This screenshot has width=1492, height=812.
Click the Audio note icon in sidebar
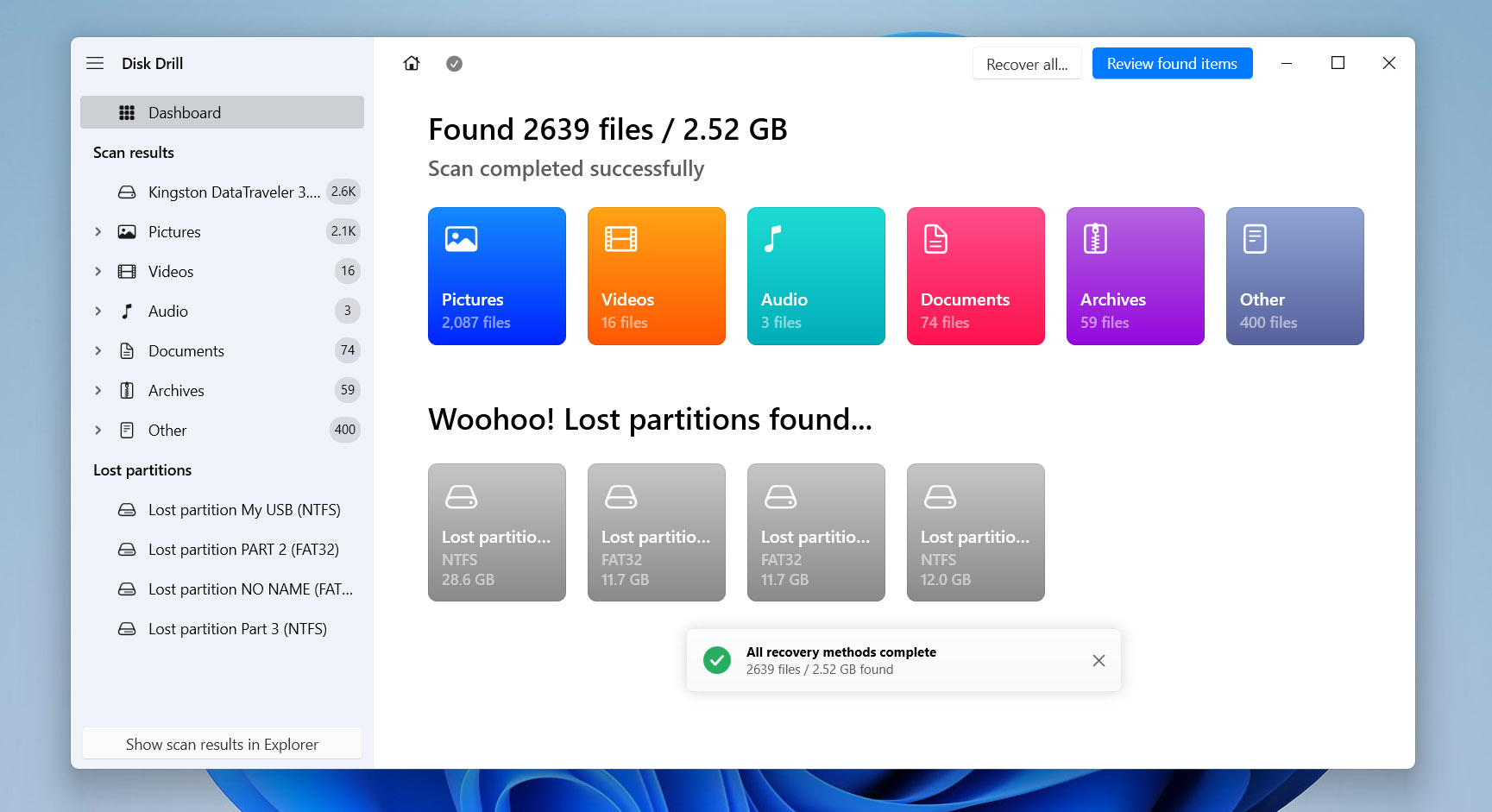click(127, 311)
